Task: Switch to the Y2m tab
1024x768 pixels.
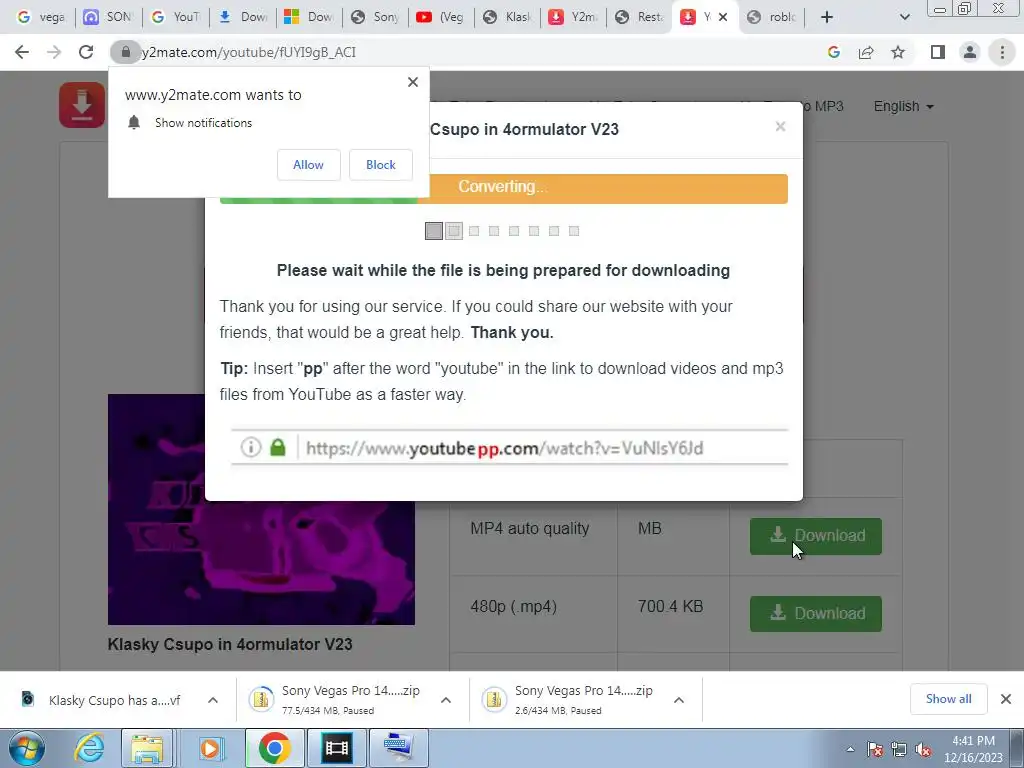Action: coord(574,17)
